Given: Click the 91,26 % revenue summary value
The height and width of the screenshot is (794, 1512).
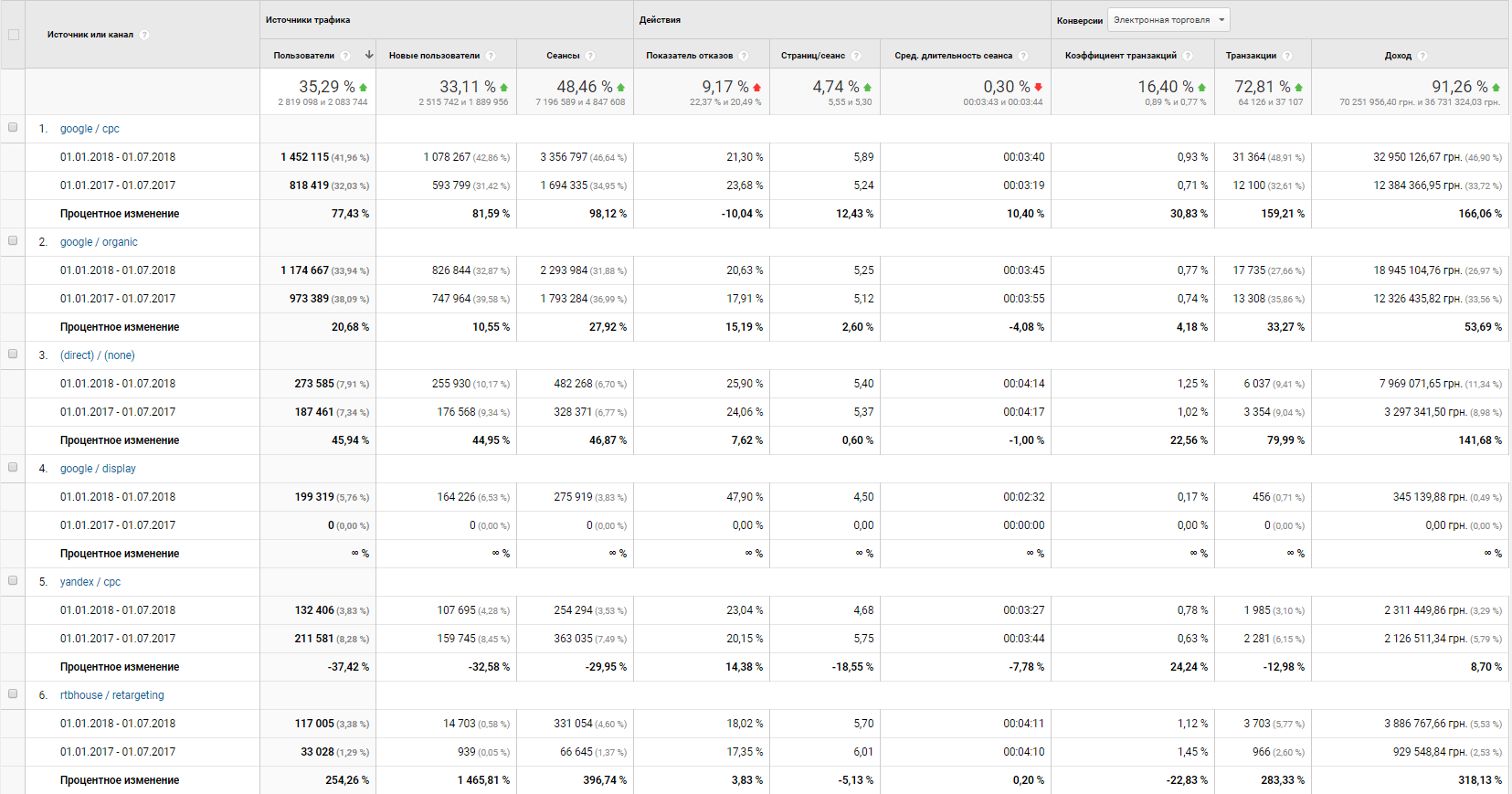Looking at the screenshot, I should (x=1460, y=87).
